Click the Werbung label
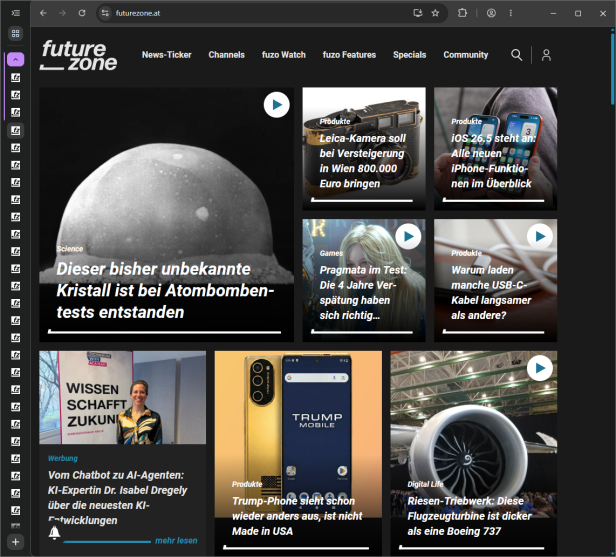 tap(63, 458)
